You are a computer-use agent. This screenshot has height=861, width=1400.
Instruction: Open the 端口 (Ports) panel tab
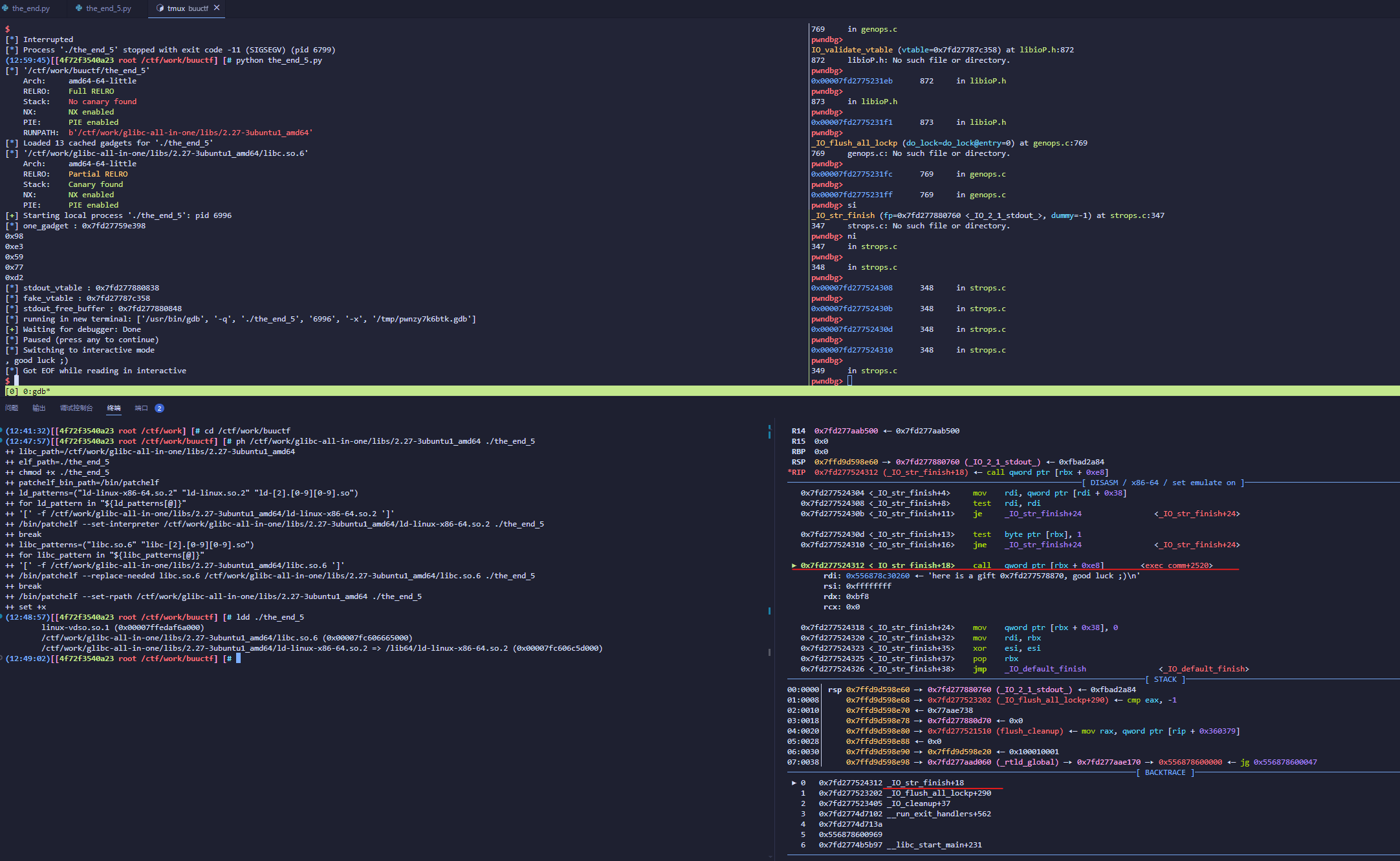[x=141, y=408]
